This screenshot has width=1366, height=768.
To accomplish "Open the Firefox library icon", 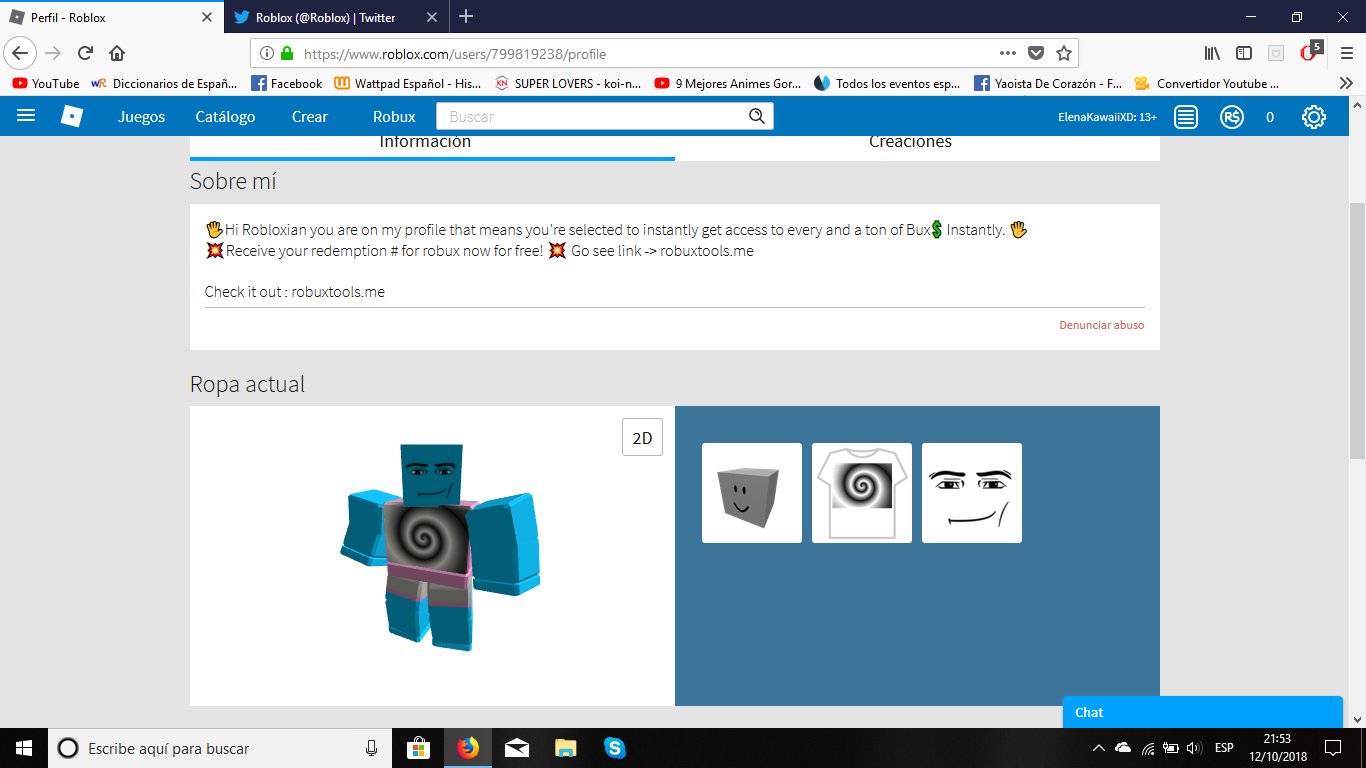I will [x=1212, y=53].
